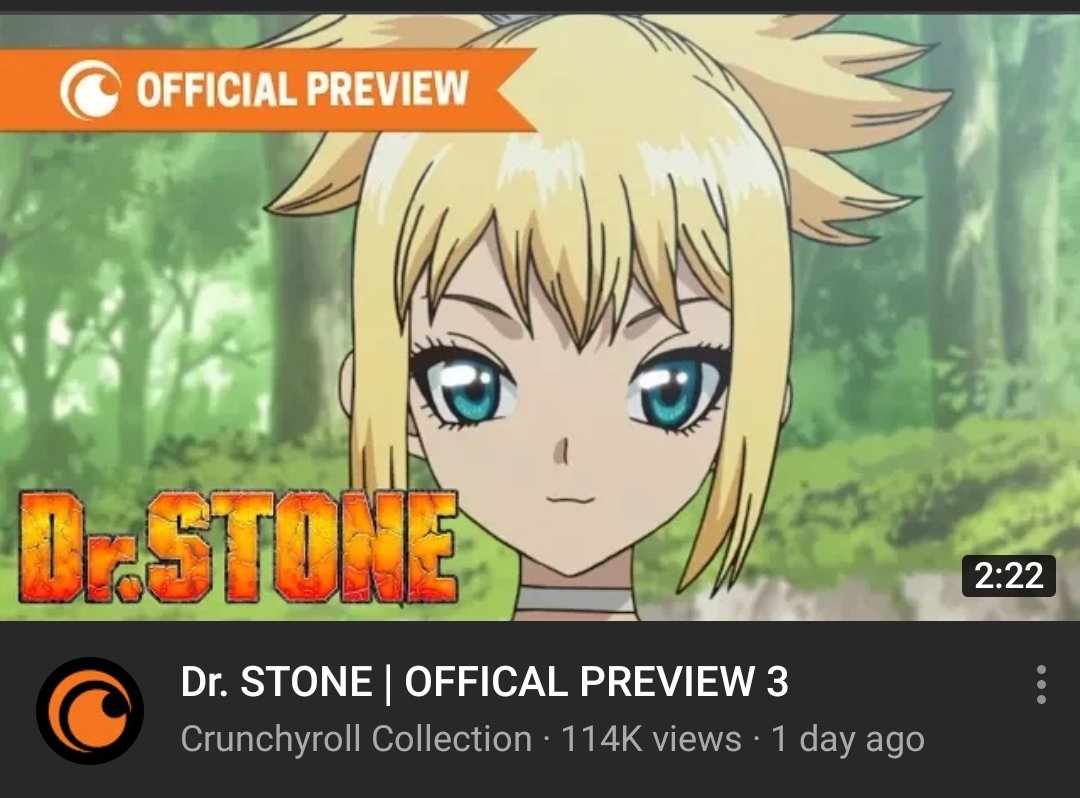
Task: Click the Crunchyroll Collection channel name
Action: coord(356,739)
